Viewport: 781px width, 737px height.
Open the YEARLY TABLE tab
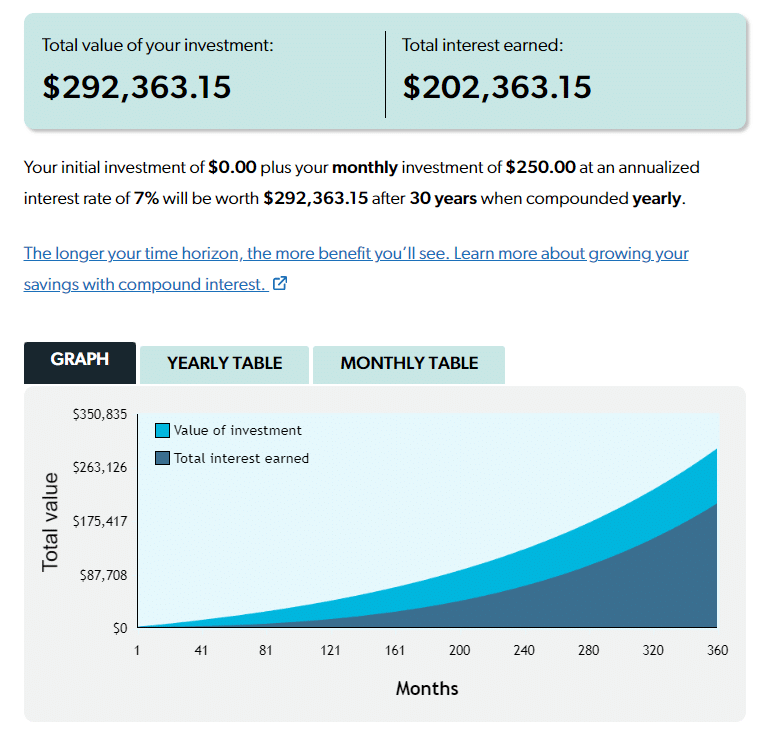225,364
